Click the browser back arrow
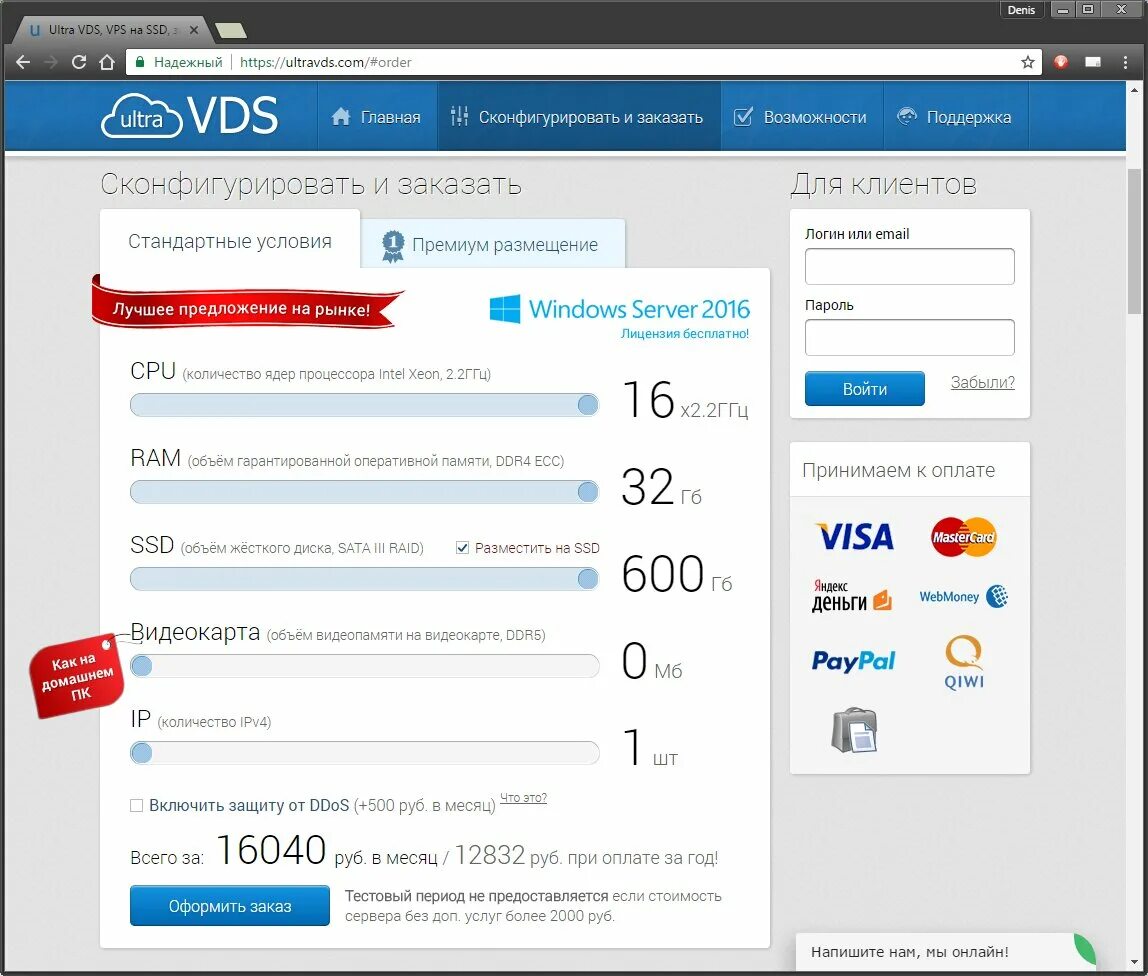The width and height of the screenshot is (1148, 976). coord(23,62)
